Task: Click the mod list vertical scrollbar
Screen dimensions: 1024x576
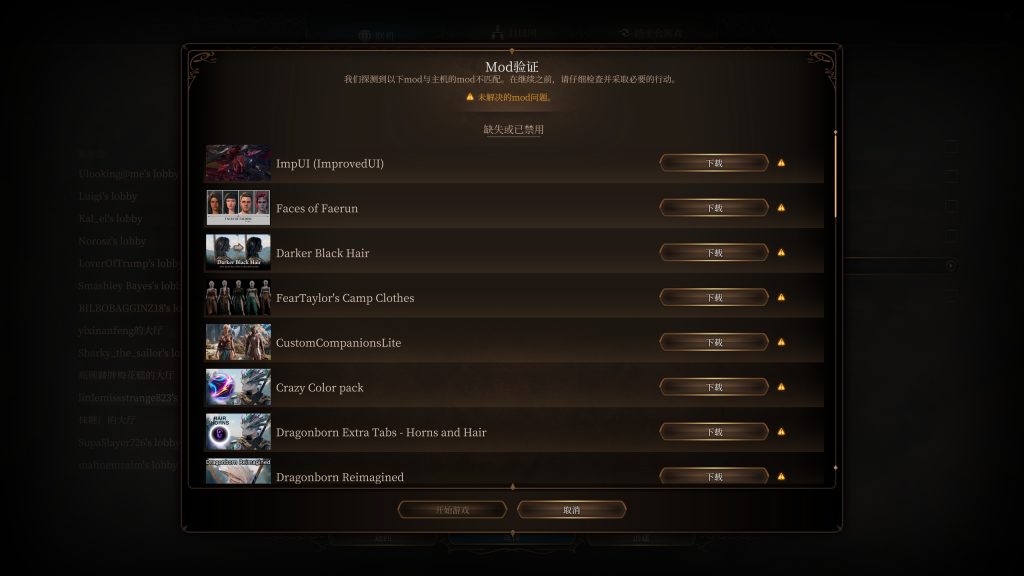Action: (835, 176)
